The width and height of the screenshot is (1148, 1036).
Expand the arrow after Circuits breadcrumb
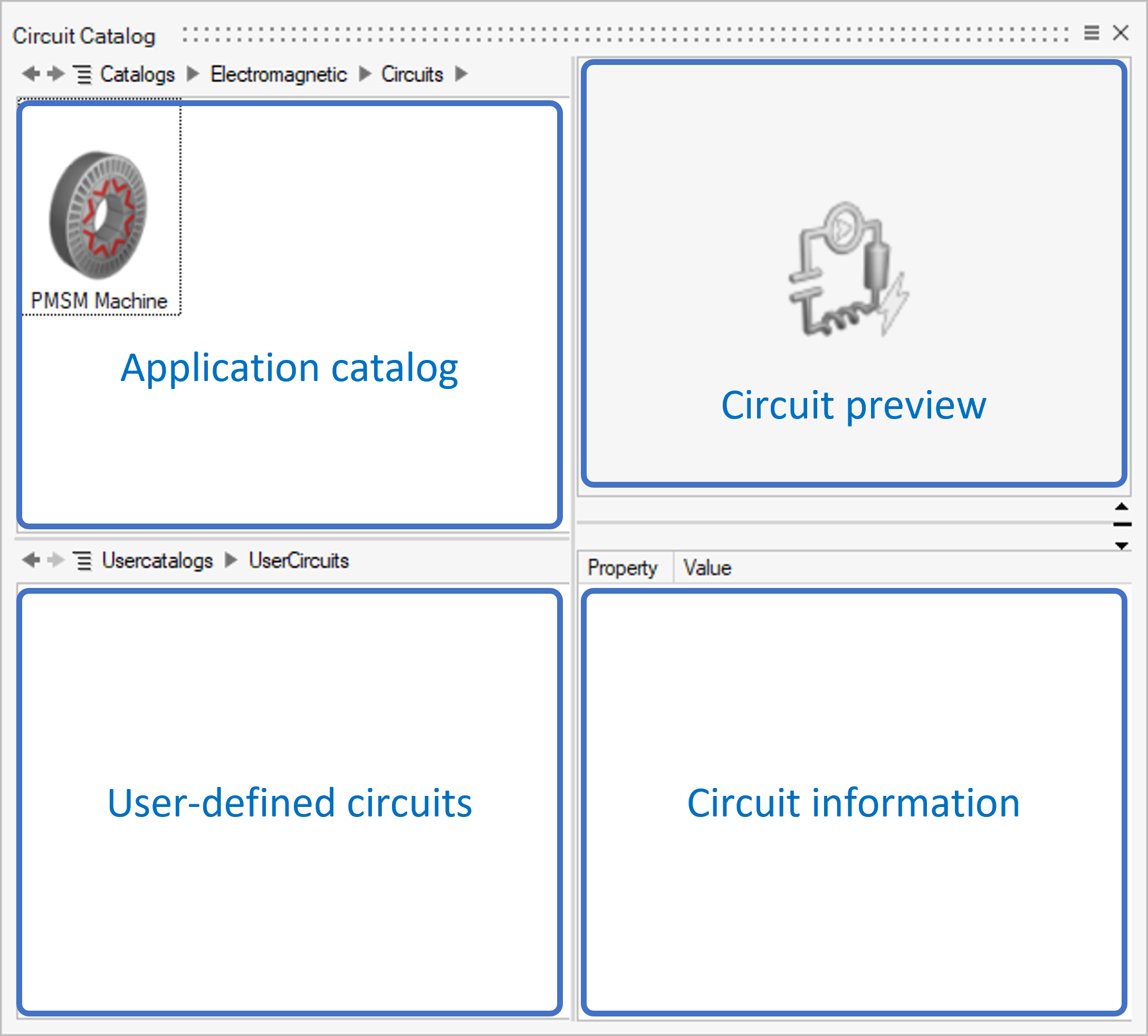click(x=461, y=74)
